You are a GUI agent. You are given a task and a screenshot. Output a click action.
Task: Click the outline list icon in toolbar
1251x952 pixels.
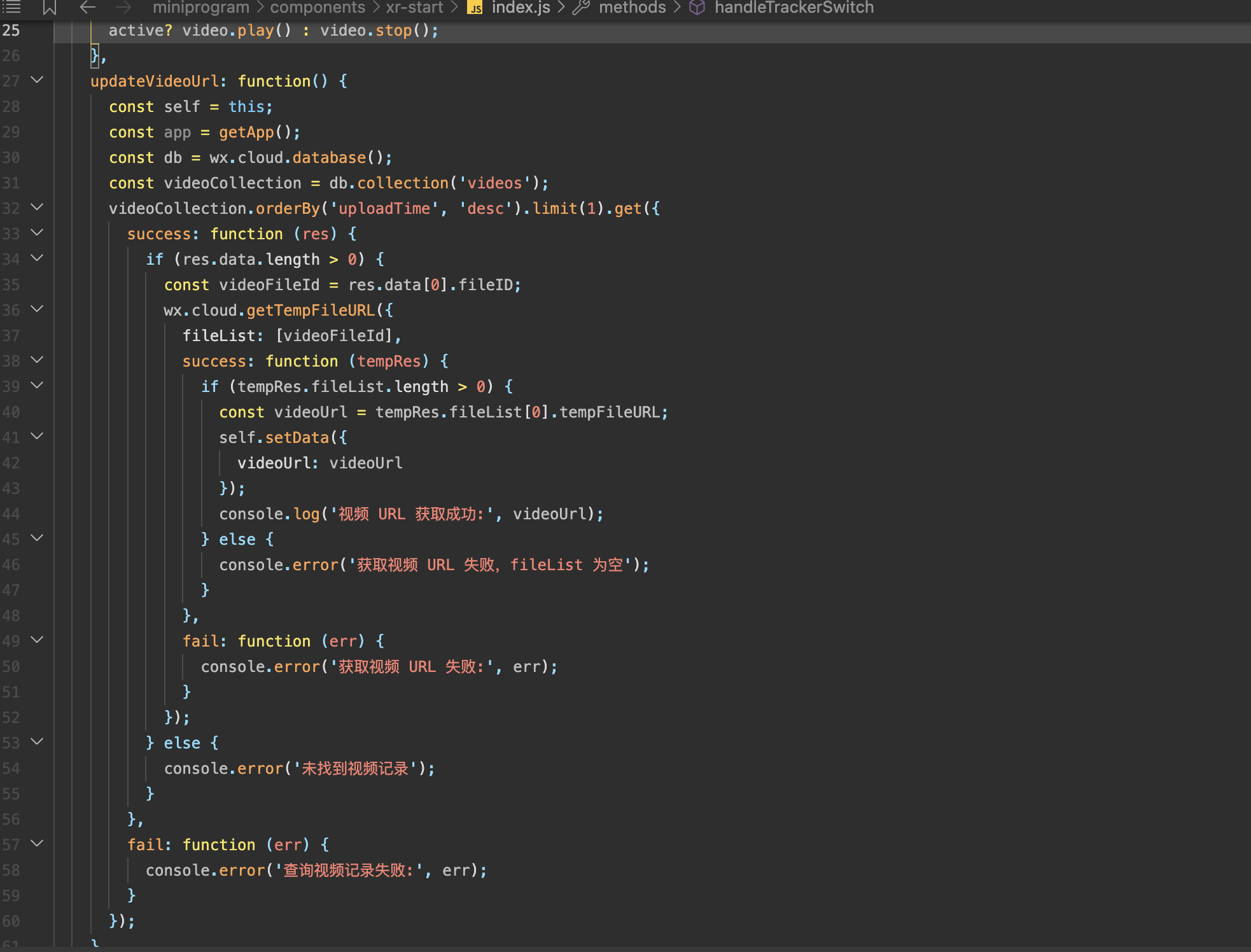11,7
